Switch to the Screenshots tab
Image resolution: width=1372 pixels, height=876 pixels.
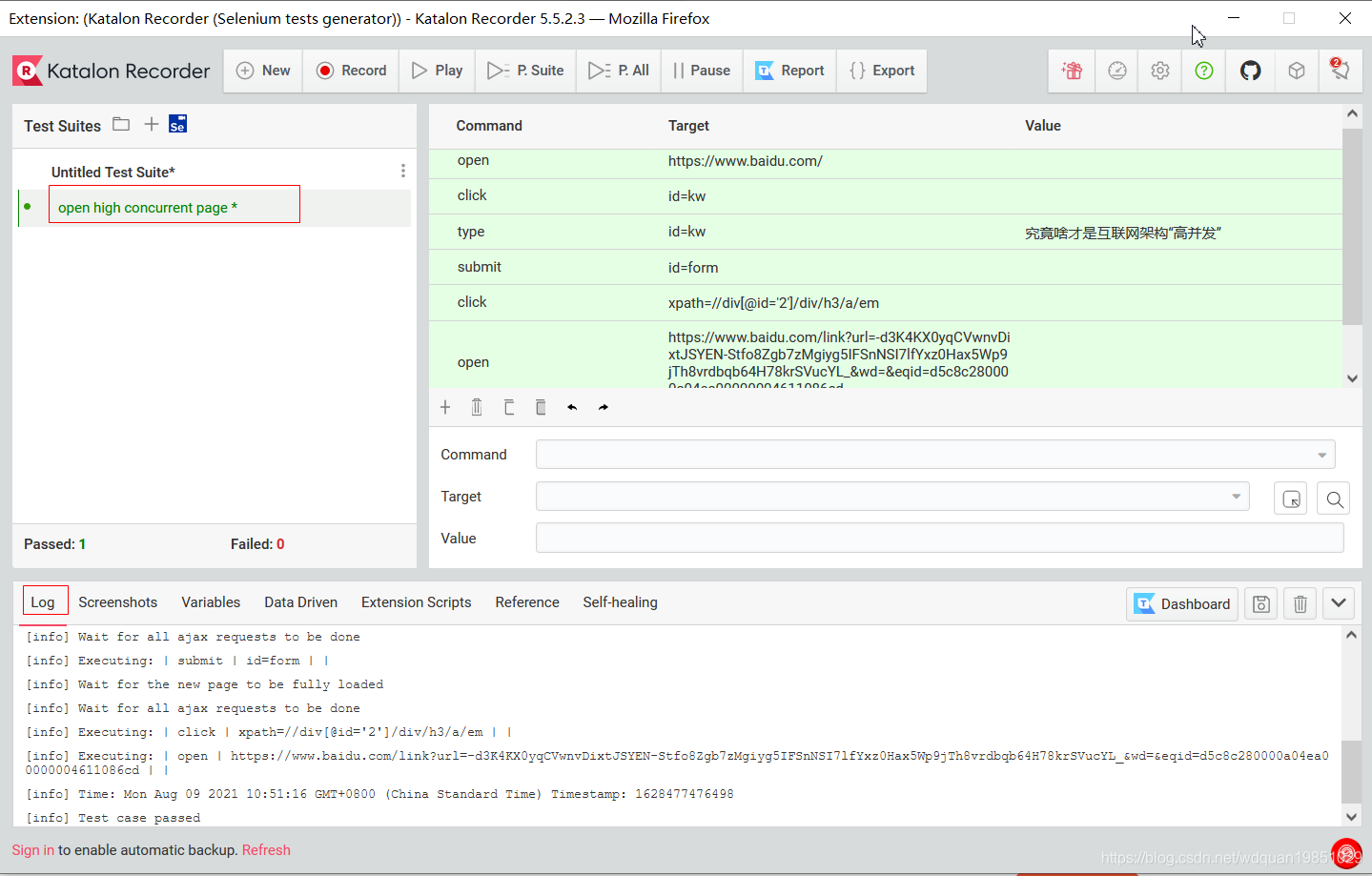pos(118,602)
